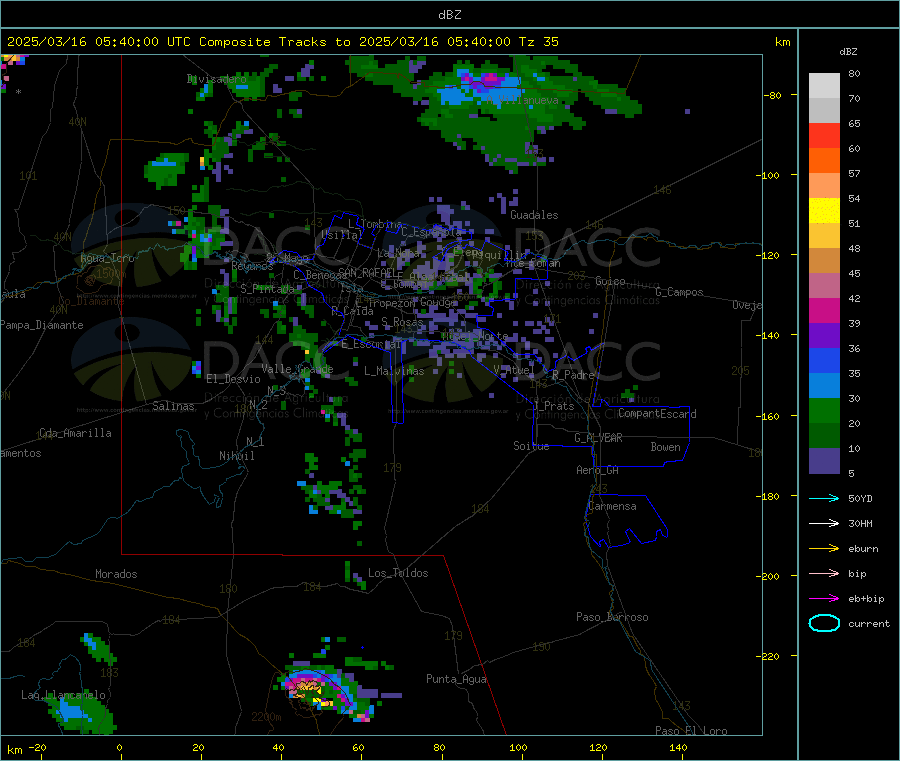The image size is (900, 761).
Task: Select the bright green 20-30 dBZ swatch
Action: pos(824,411)
